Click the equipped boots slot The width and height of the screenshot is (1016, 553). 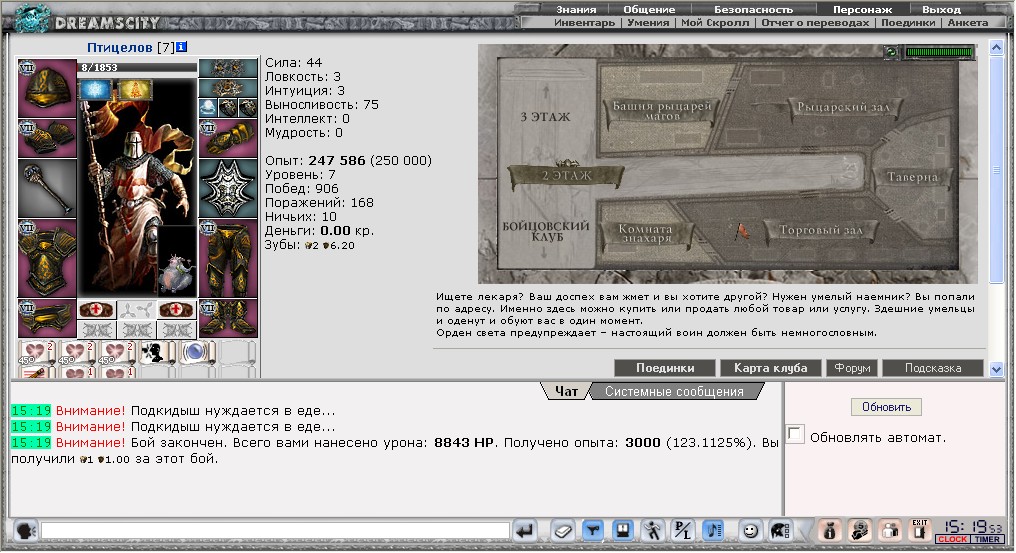pos(228,318)
